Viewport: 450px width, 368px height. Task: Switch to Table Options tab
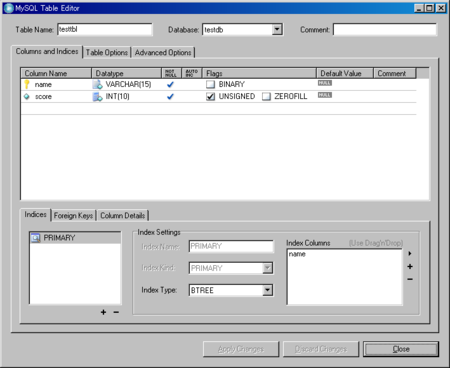107,53
